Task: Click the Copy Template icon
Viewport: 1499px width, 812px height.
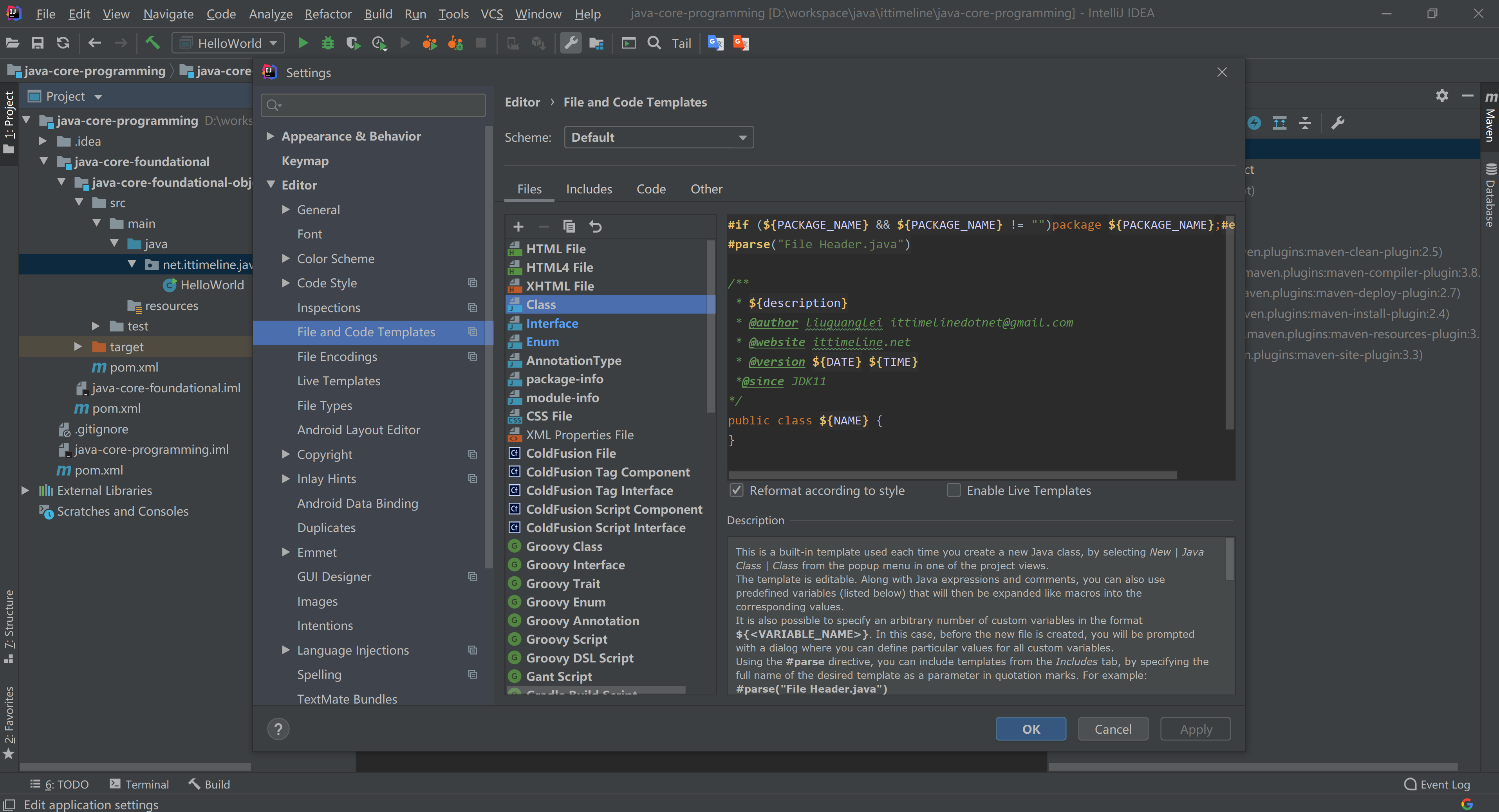Action: [x=569, y=226]
